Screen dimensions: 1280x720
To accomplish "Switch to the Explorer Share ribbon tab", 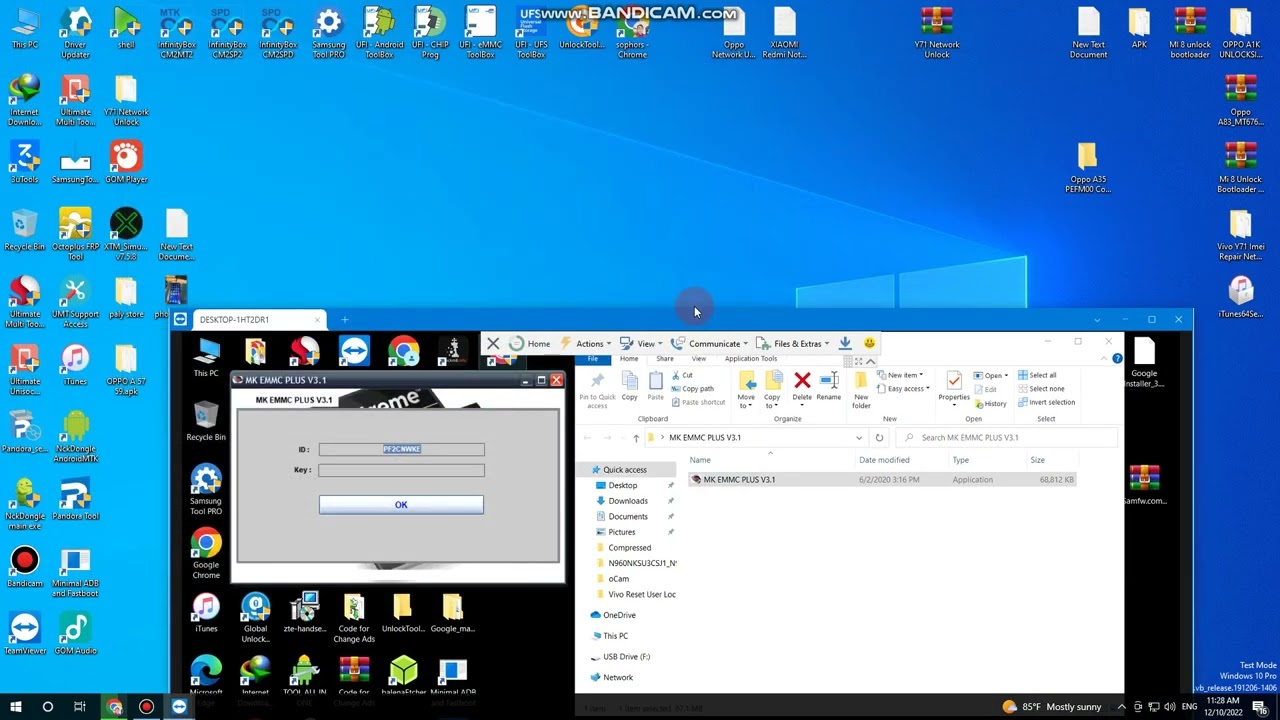I will [x=665, y=358].
